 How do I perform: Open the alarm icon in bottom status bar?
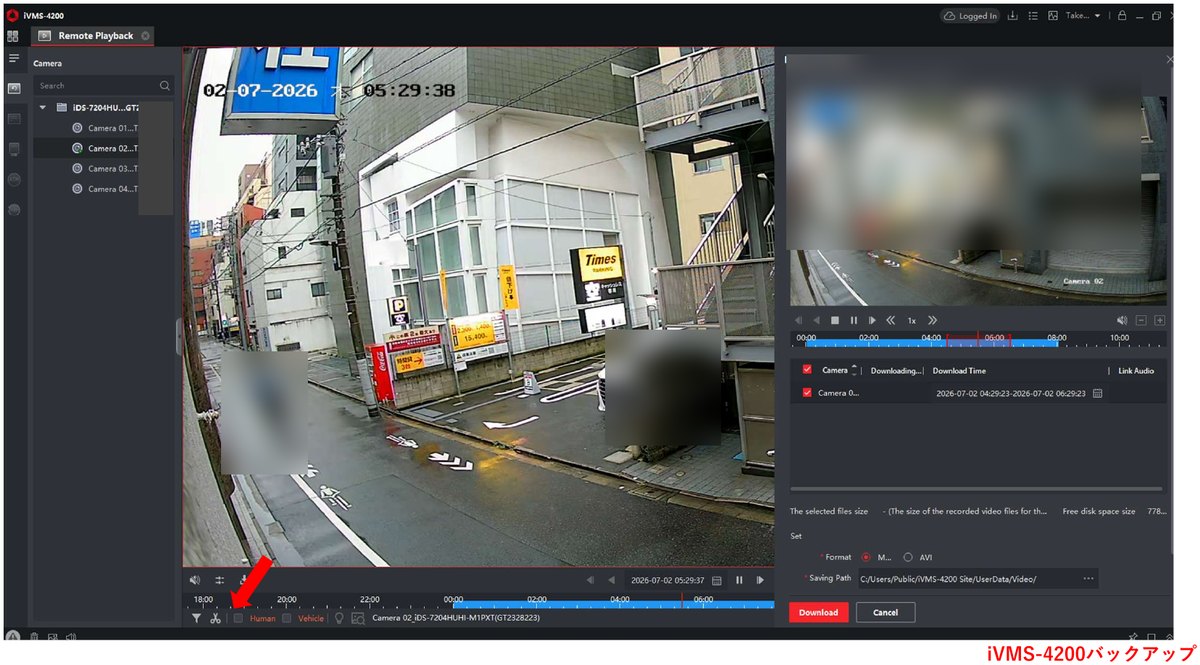click(13, 637)
